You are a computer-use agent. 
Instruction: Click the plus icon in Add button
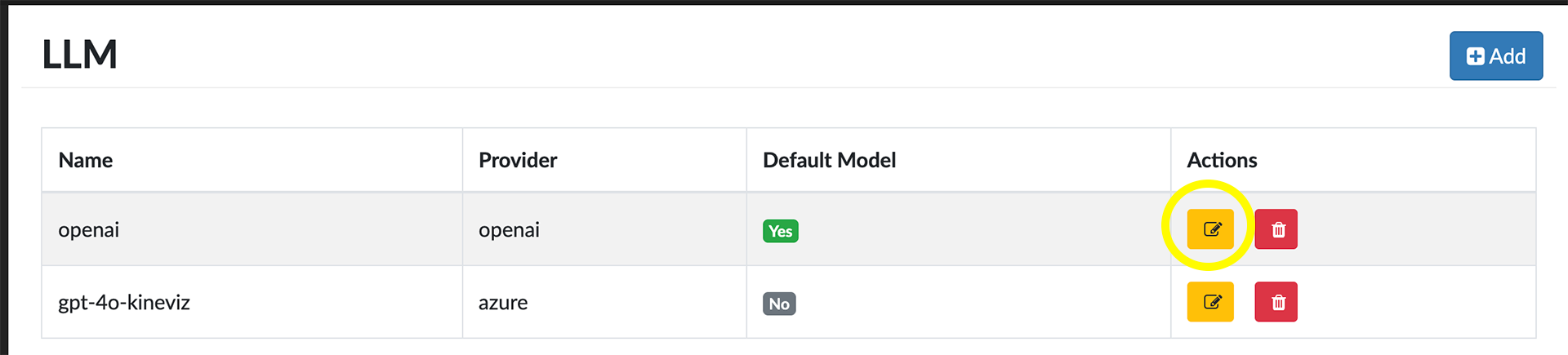[1475, 56]
